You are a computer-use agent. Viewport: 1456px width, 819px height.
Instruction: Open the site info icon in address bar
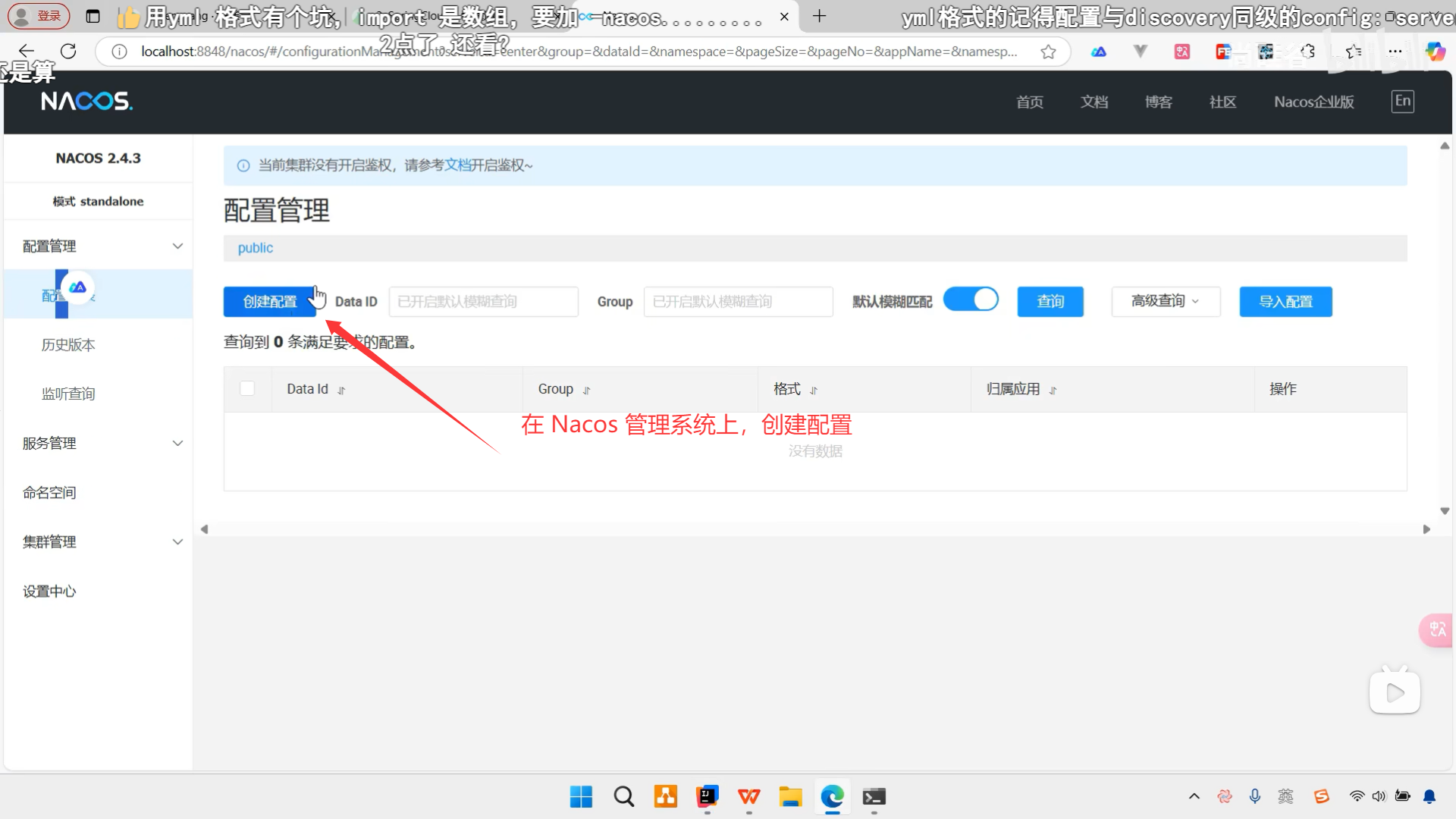119,51
